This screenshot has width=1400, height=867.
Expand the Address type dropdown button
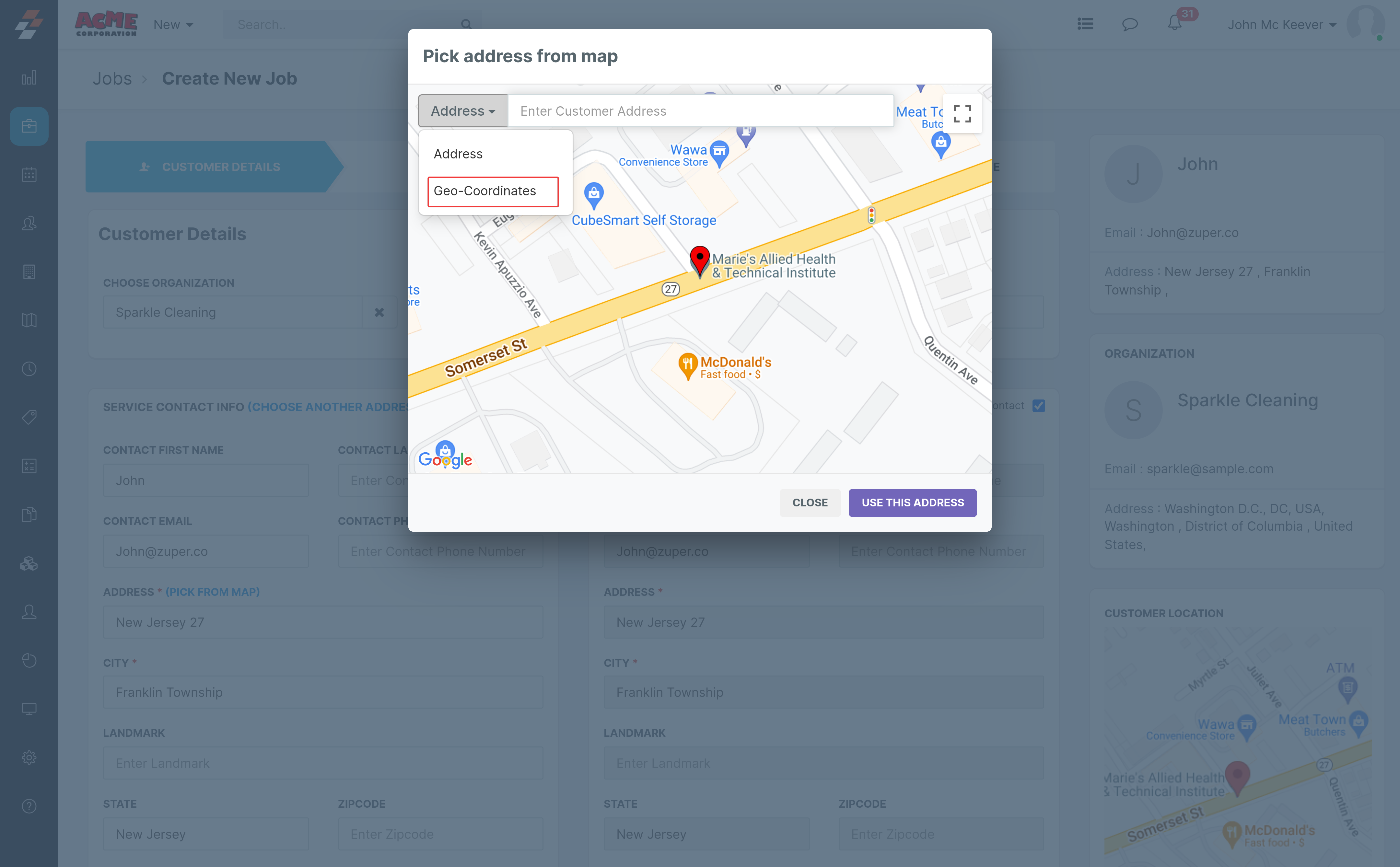(463, 111)
